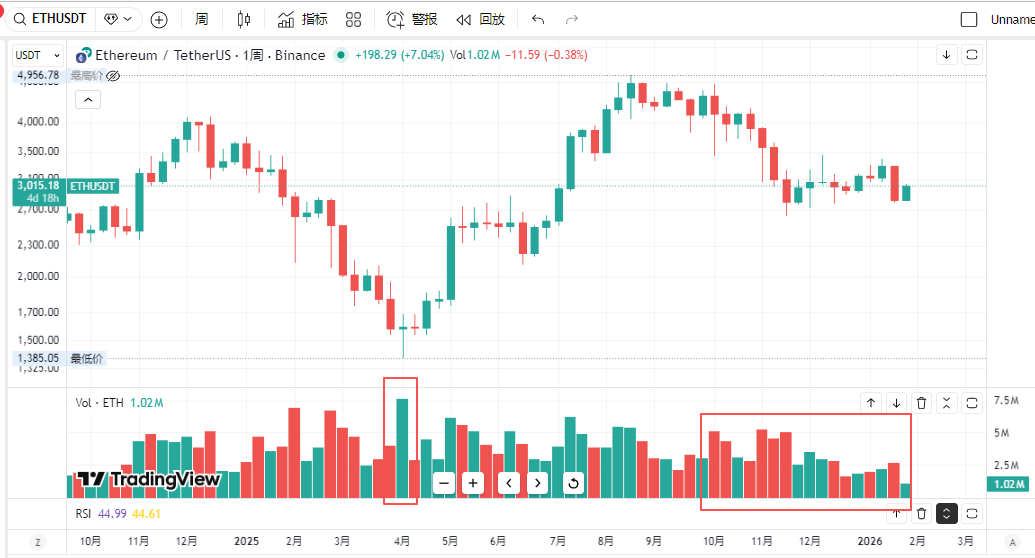Open the USDT currency dropdown

click(x=38, y=55)
